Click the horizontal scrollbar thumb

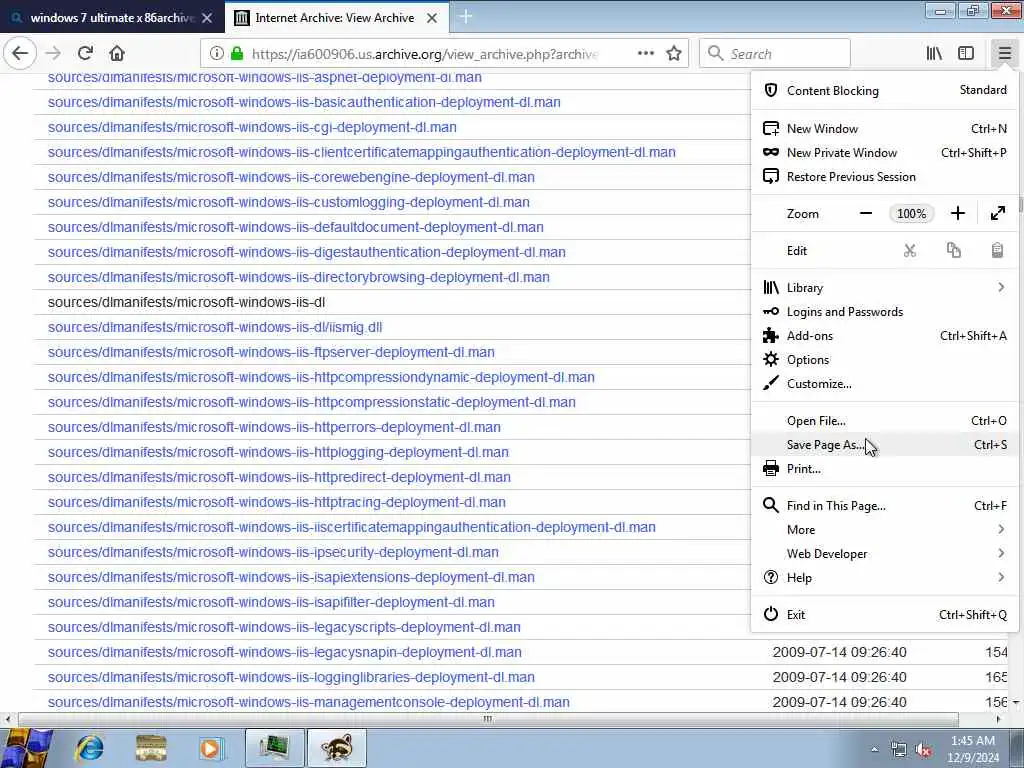pos(488,720)
